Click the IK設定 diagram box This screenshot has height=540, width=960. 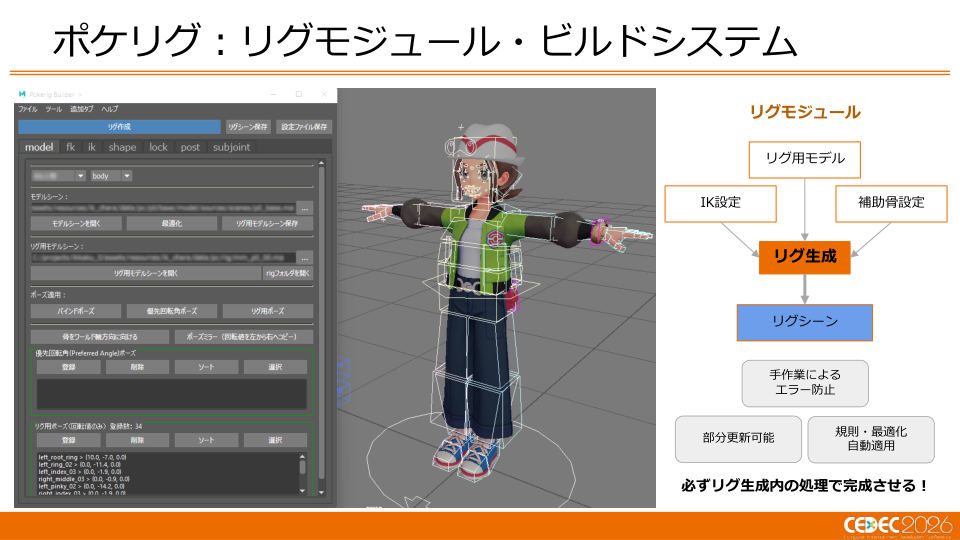pos(721,203)
